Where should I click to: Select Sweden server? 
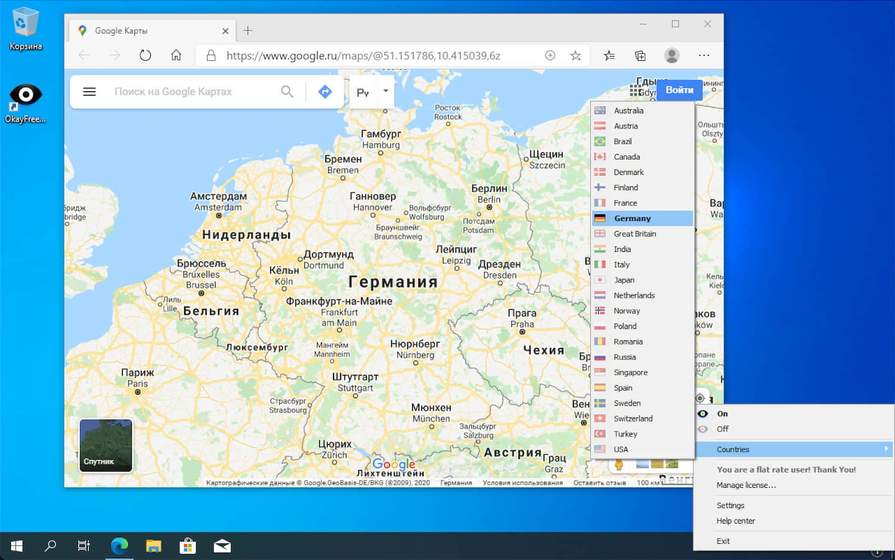(643, 404)
